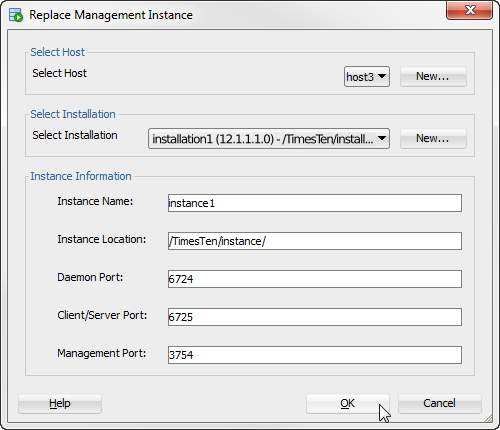Click the Instance Information group heading
This screenshot has width=500, height=430.
point(81,176)
